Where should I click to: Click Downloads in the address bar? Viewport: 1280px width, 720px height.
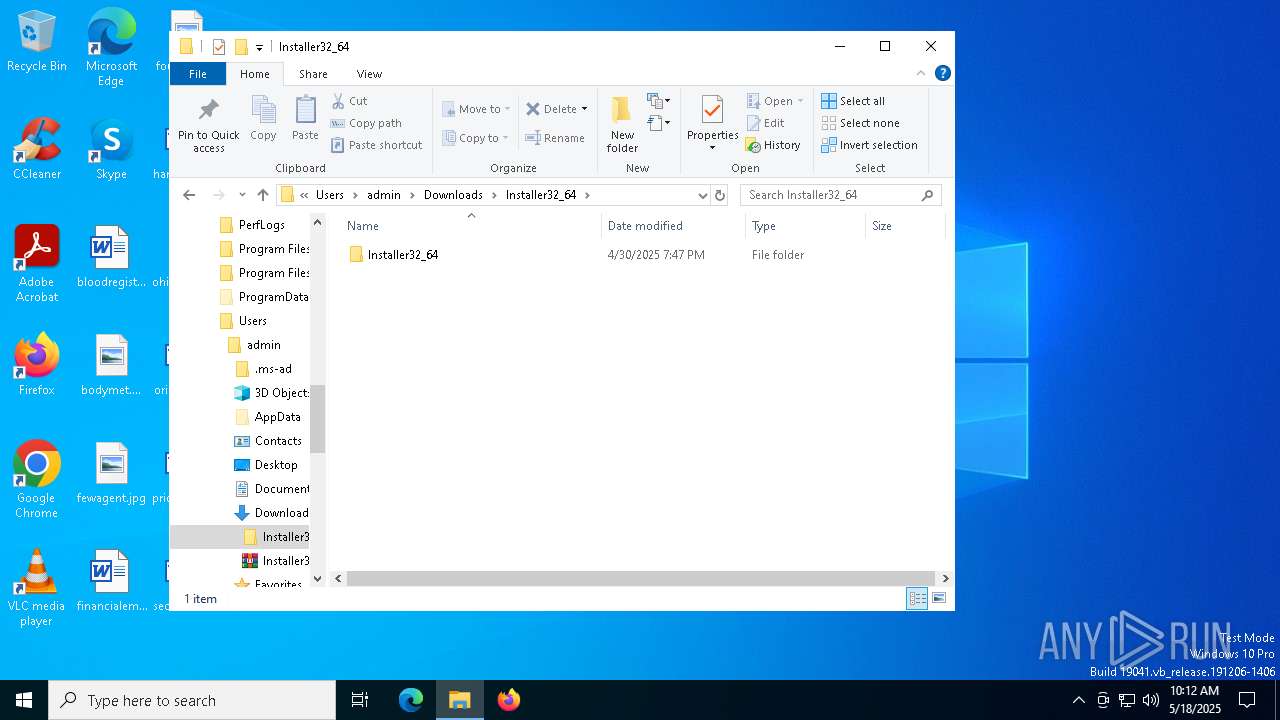pyautogui.click(x=453, y=195)
